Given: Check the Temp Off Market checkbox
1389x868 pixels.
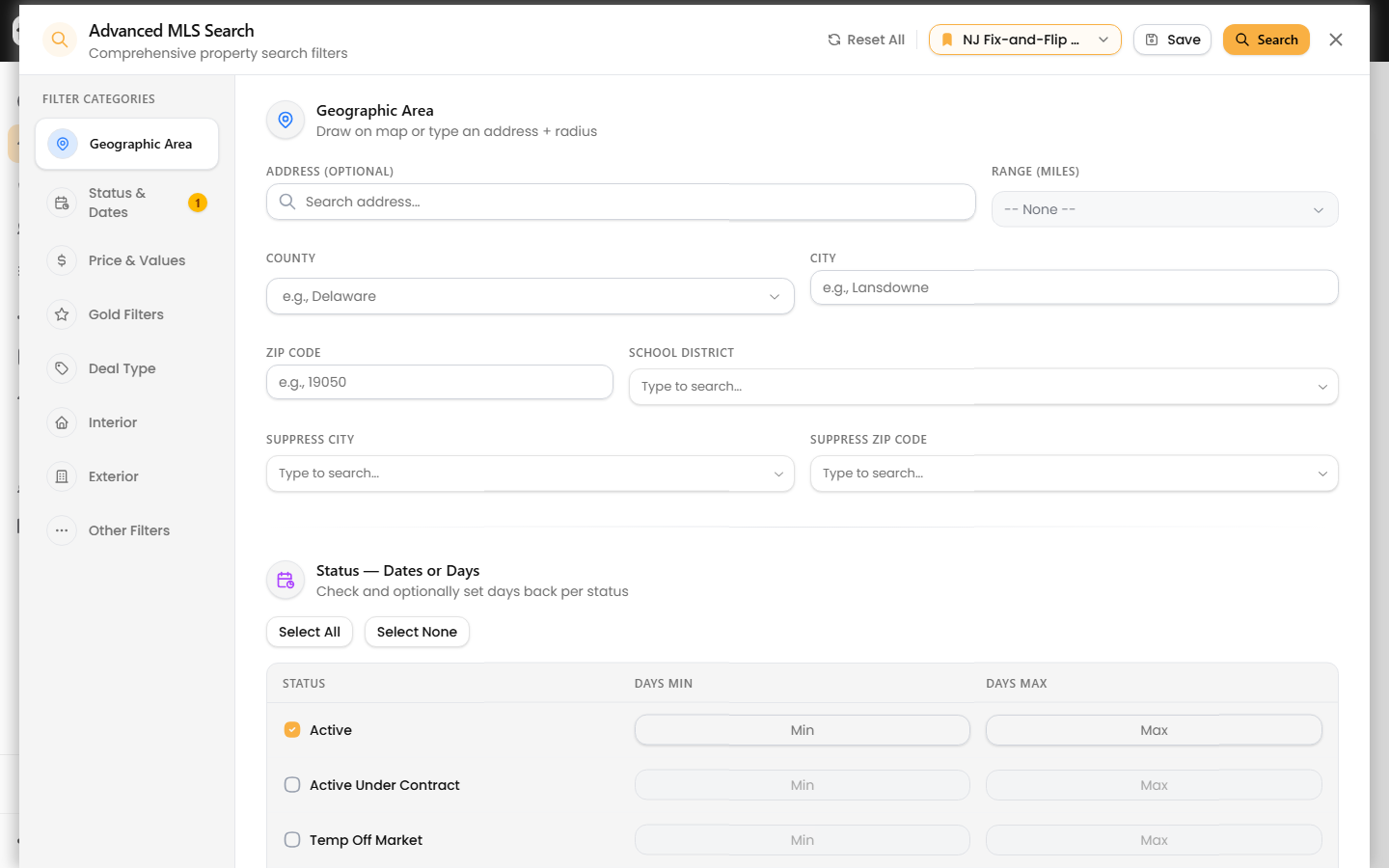Looking at the screenshot, I should (292, 840).
